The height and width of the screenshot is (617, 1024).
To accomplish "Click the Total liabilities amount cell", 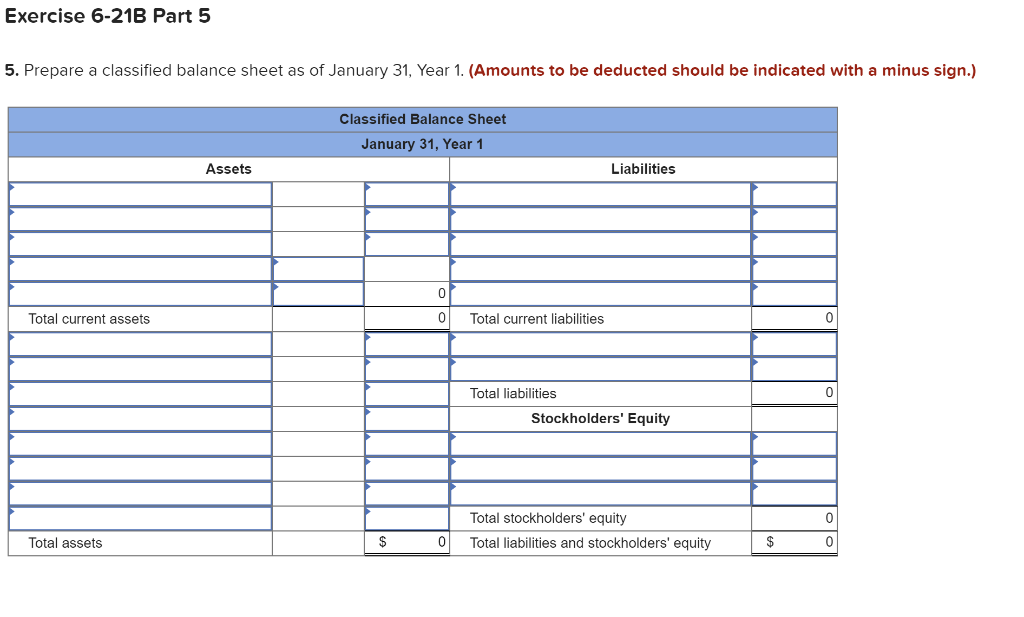I will [794, 393].
